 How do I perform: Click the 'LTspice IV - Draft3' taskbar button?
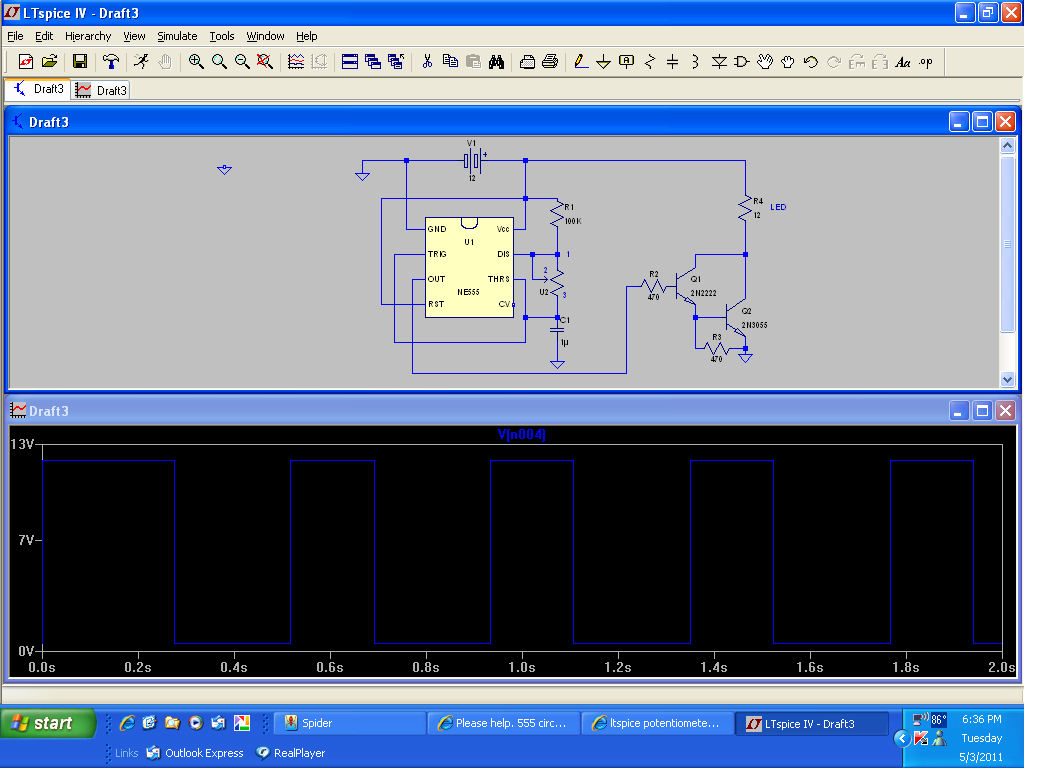[812, 723]
